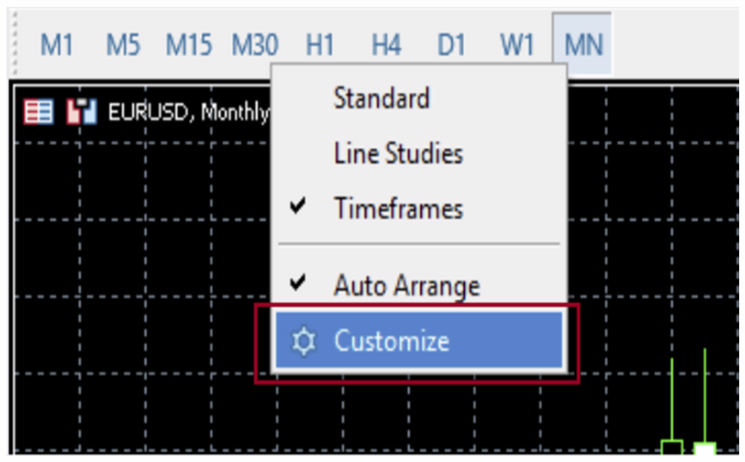The width and height of the screenshot is (745, 462).
Task: Switch to the M1 timeframe
Action: 57,45
